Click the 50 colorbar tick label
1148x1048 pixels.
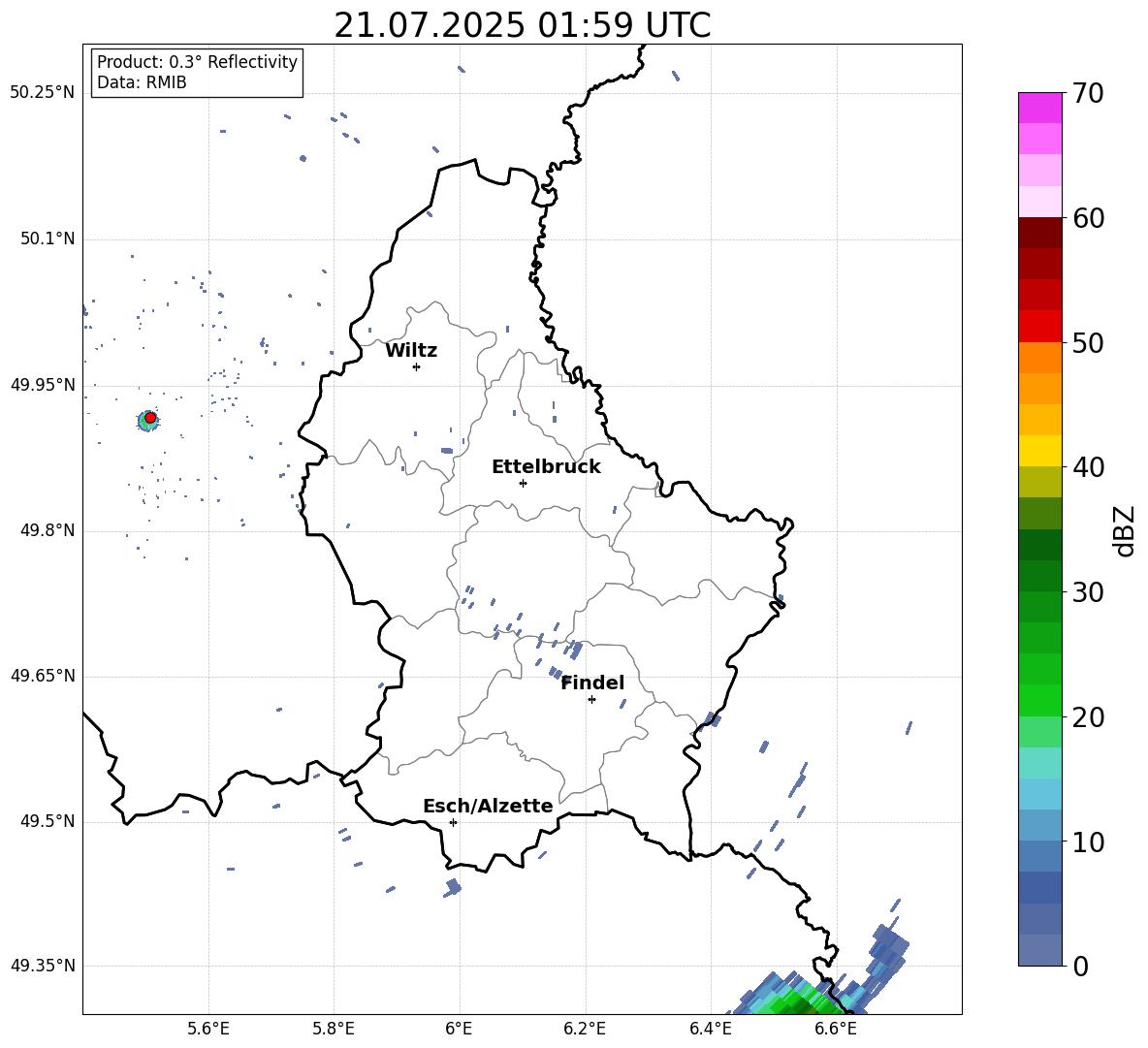(x=1088, y=343)
